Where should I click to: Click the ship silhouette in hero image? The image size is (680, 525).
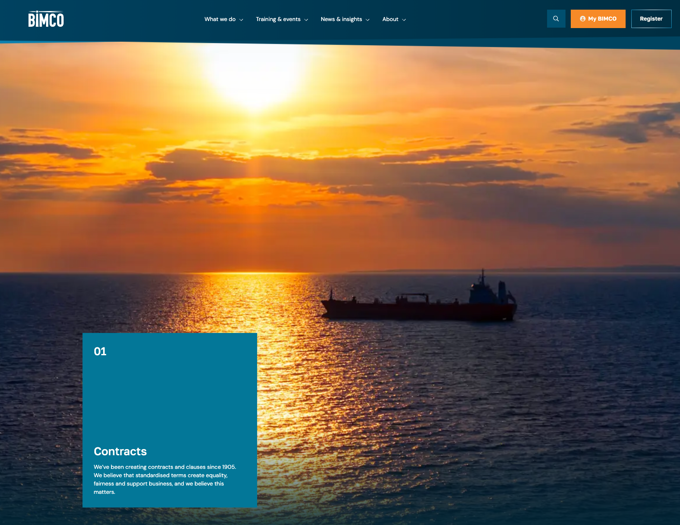(x=420, y=304)
